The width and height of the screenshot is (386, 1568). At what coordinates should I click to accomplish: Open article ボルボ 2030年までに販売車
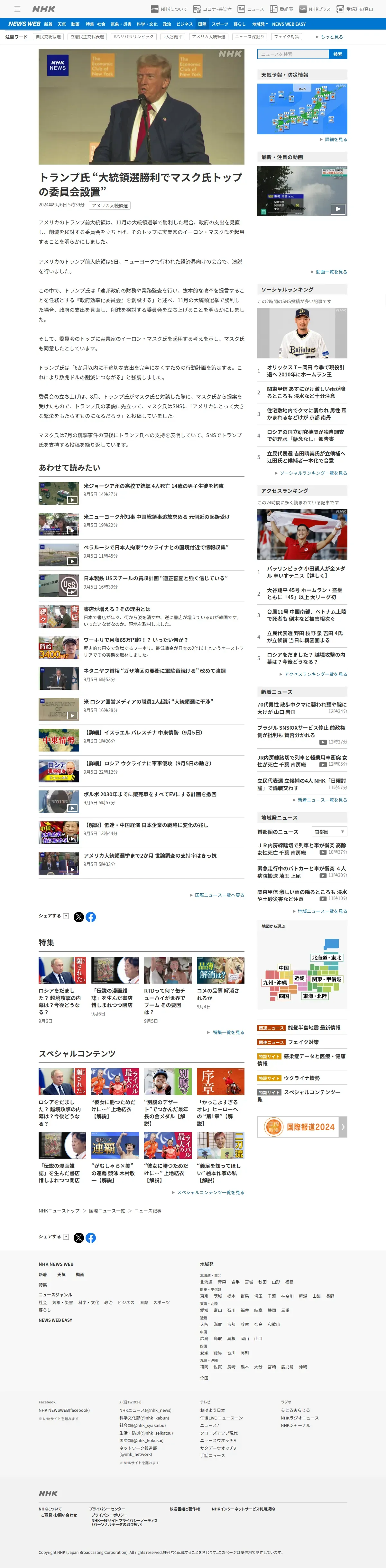point(150,794)
